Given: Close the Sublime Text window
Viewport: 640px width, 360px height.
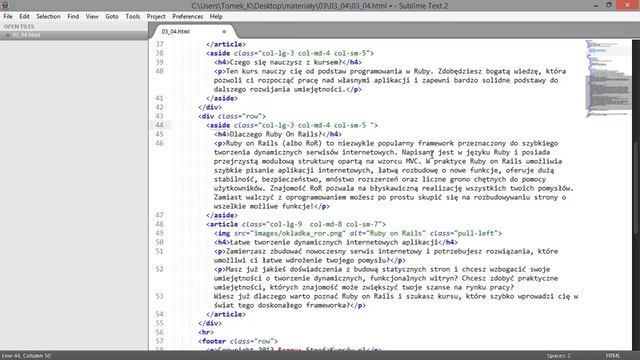Looking at the screenshot, I should pos(627,5).
